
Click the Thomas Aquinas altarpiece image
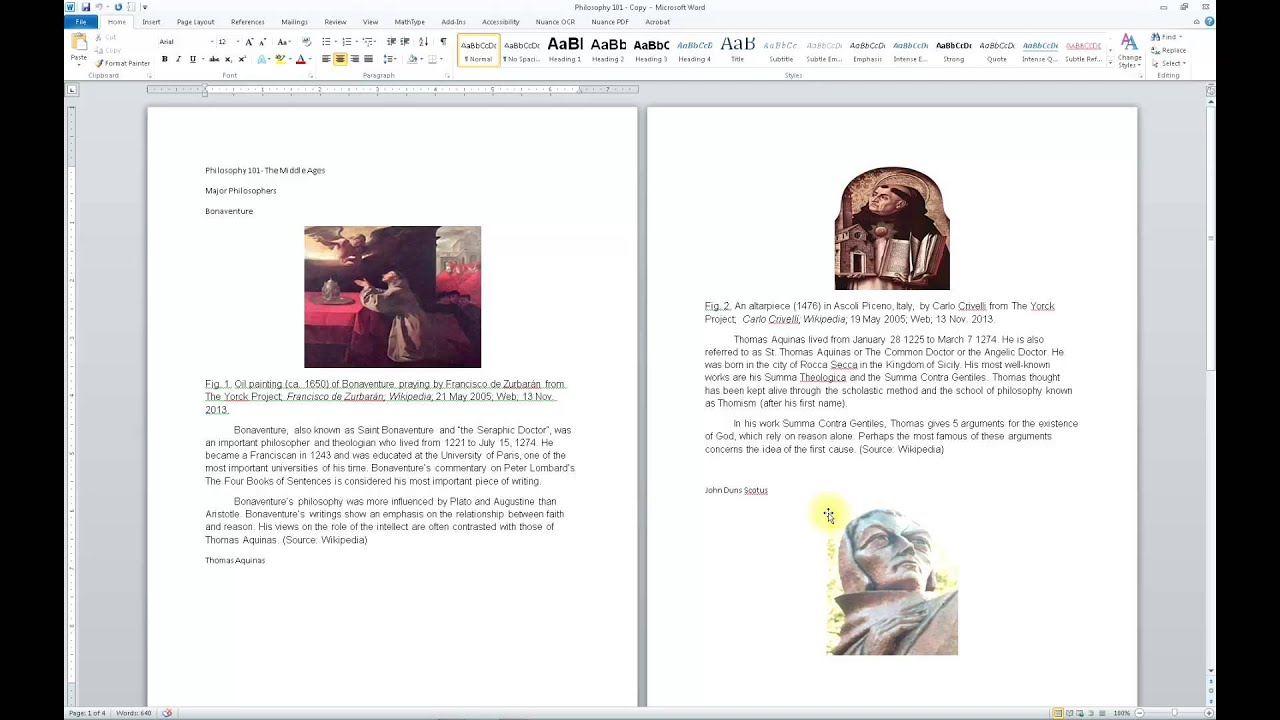tap(892, 229)
